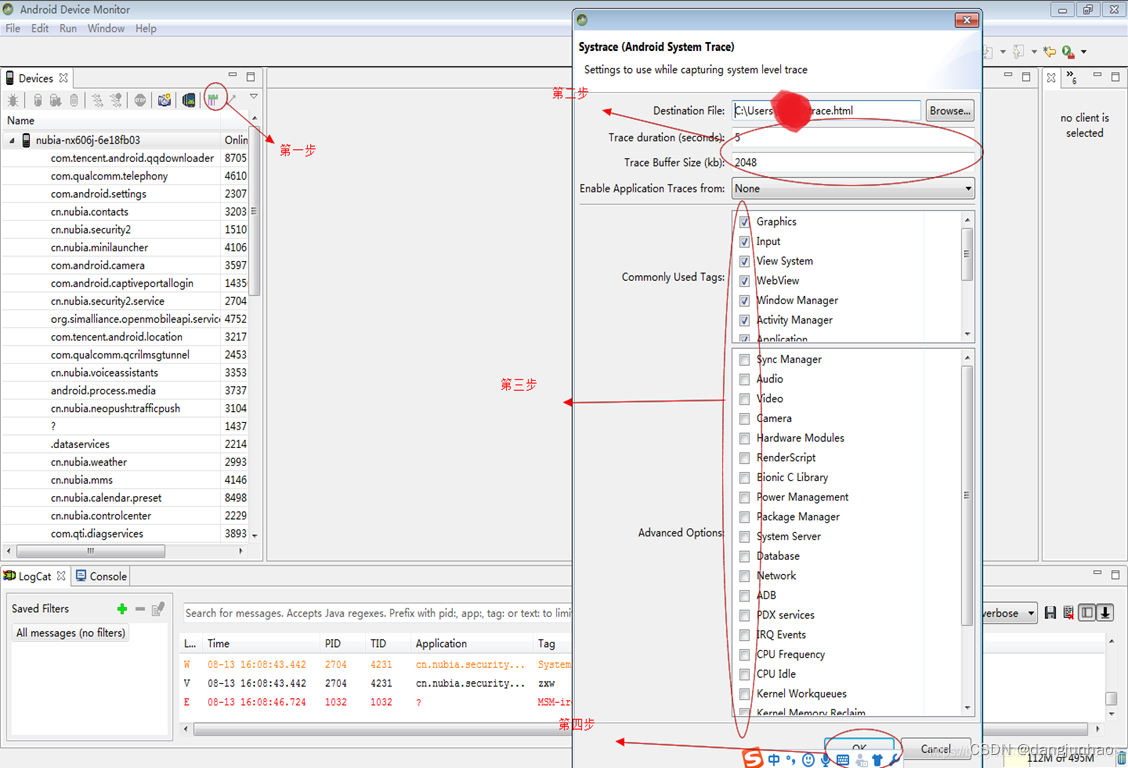Collapse the nubia-nx606j-6e18fb03 device entry
Screen dimensions: 1128x768
tap(10, 140)
